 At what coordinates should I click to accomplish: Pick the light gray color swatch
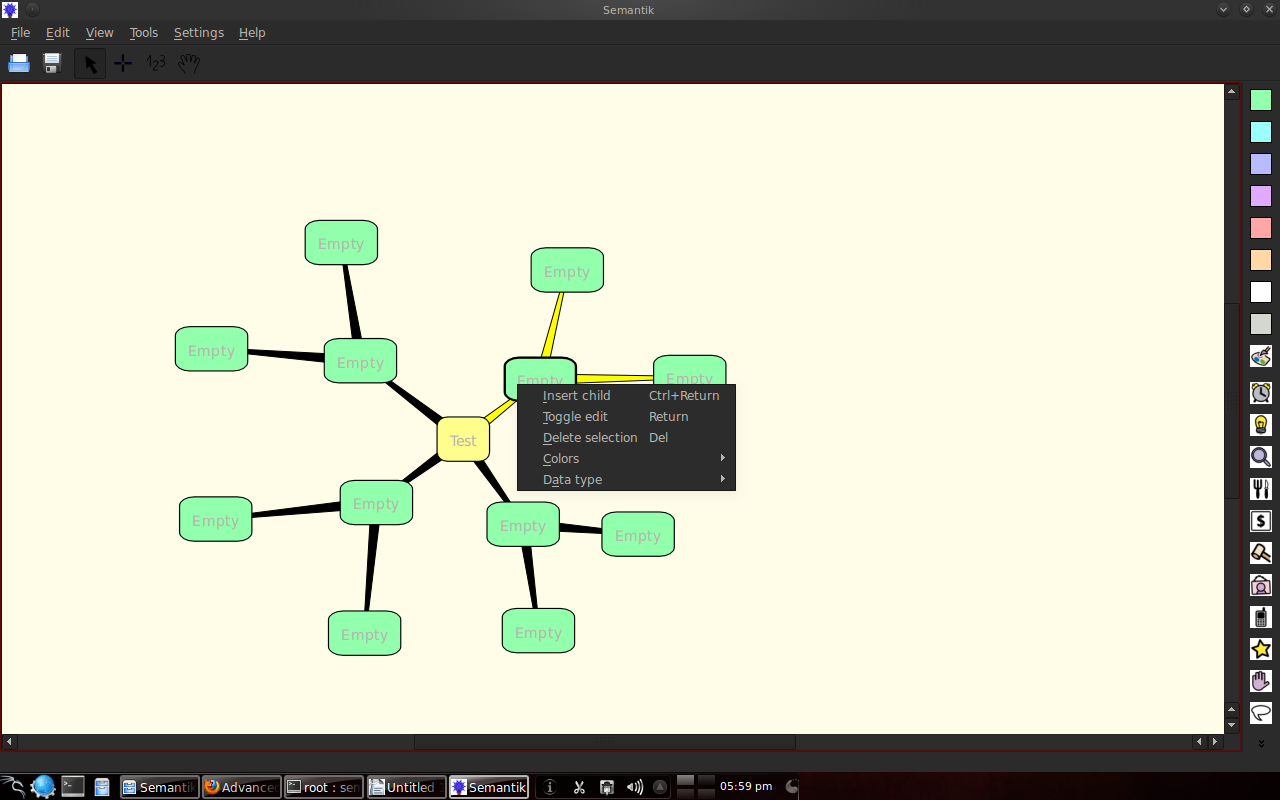[1261, 324]
